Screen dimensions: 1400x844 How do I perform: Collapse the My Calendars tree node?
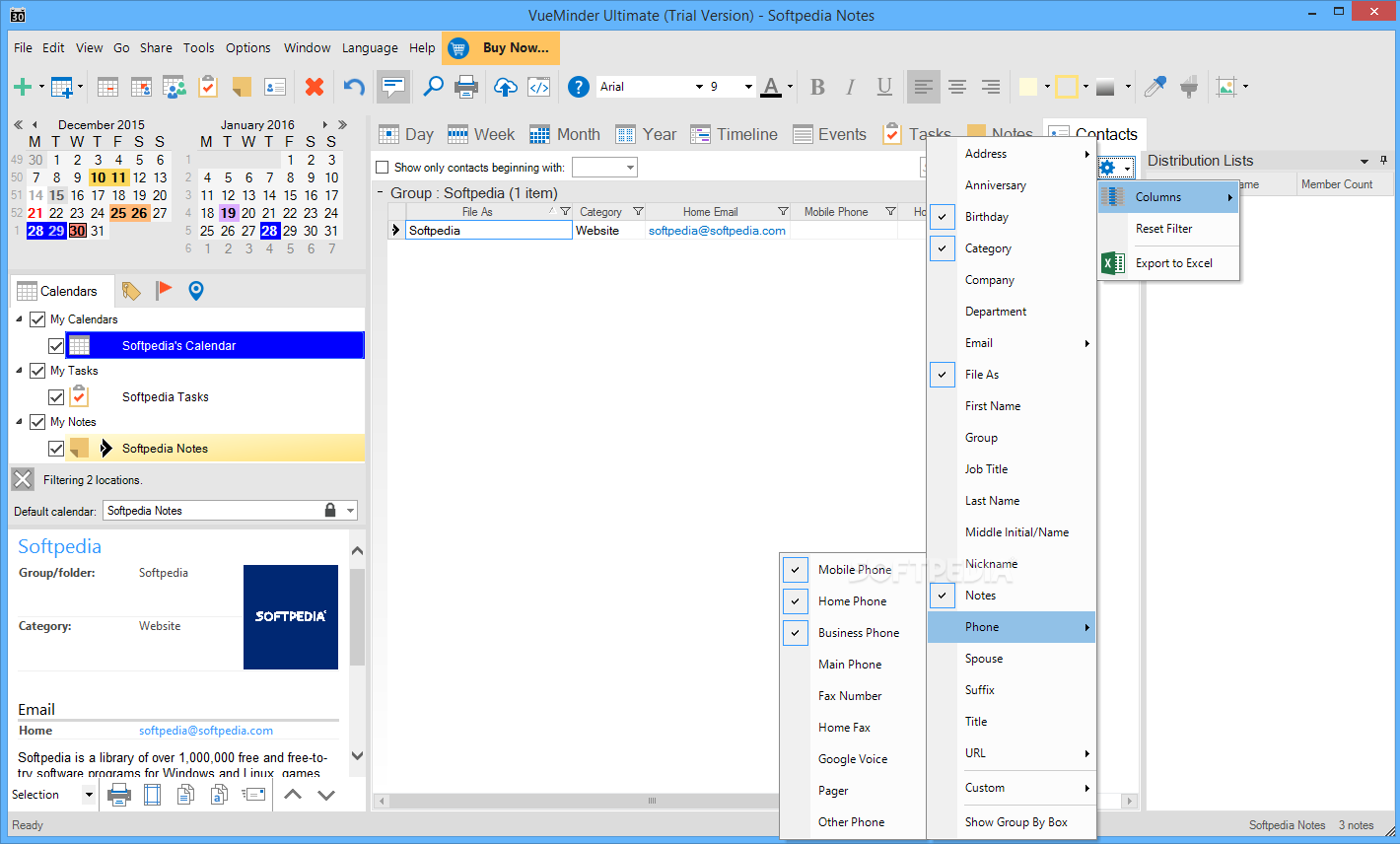coord(20,319)
